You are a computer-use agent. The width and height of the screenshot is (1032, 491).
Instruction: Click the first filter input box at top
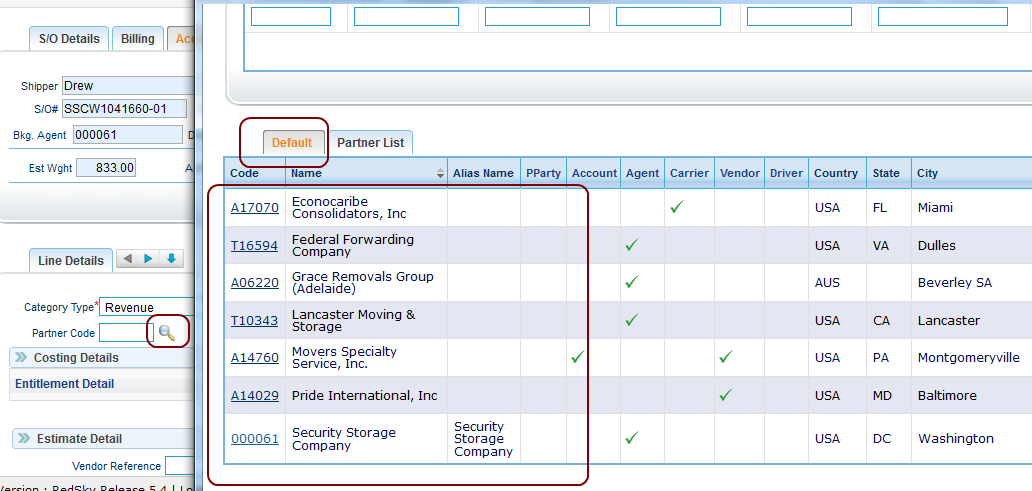click(291, 16)
